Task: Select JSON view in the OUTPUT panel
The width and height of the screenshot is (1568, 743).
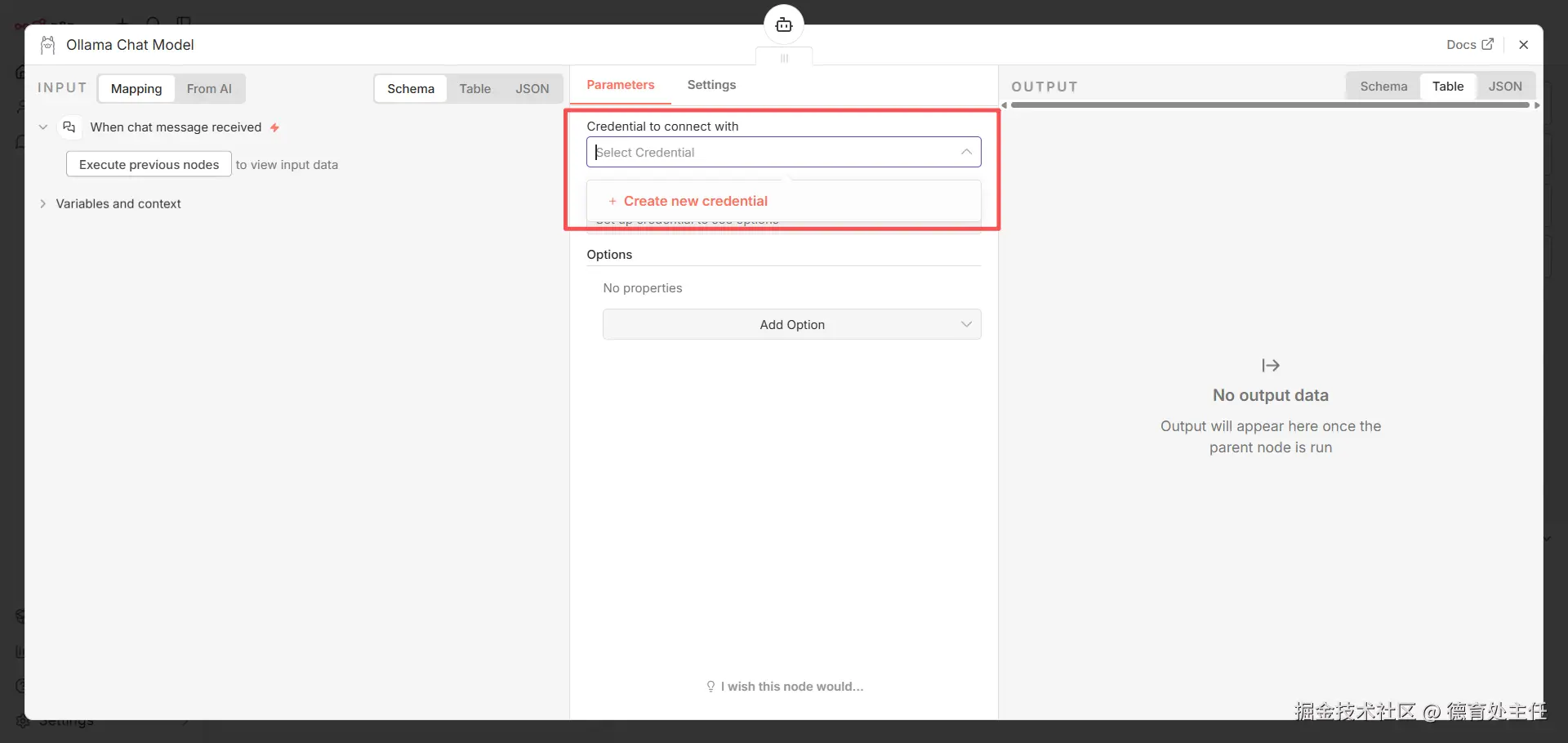Action: (1505, 87)
